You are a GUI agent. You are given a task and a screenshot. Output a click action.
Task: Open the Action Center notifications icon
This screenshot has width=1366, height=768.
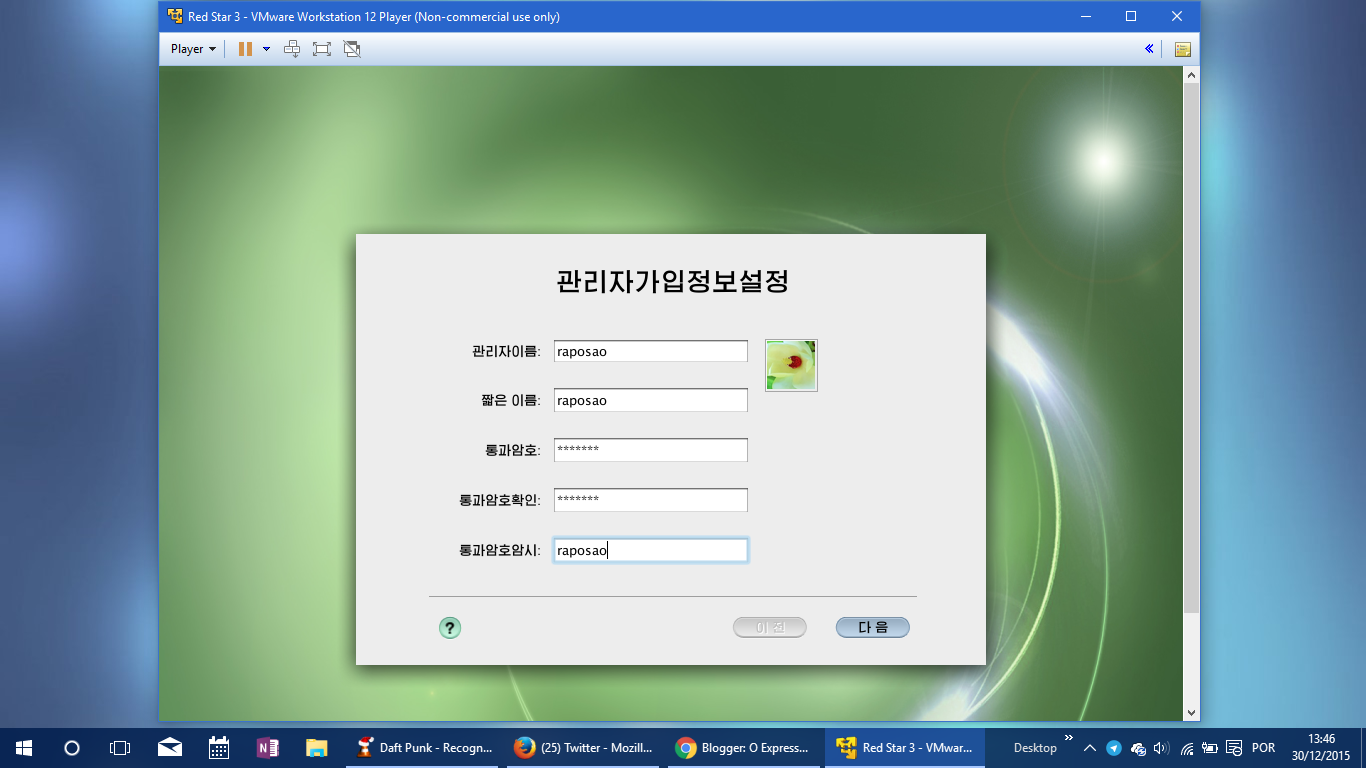[x=1234, y=748]
